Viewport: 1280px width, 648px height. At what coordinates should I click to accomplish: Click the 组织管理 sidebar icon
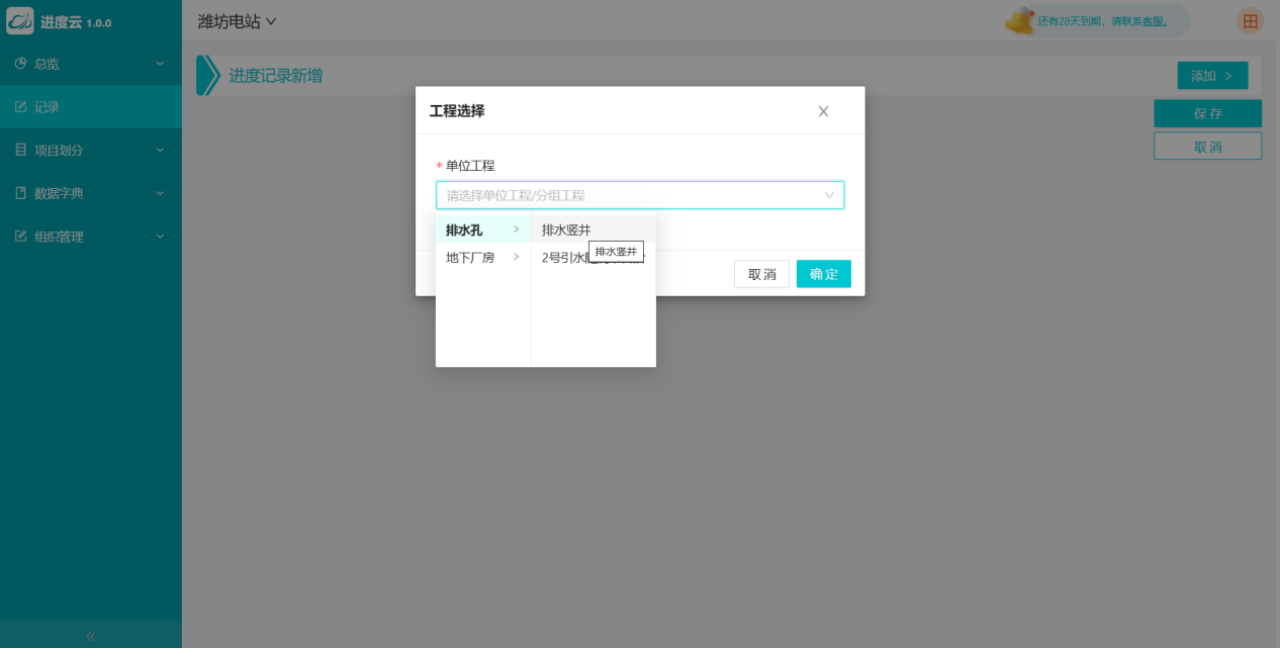click(x=20, y=237)
